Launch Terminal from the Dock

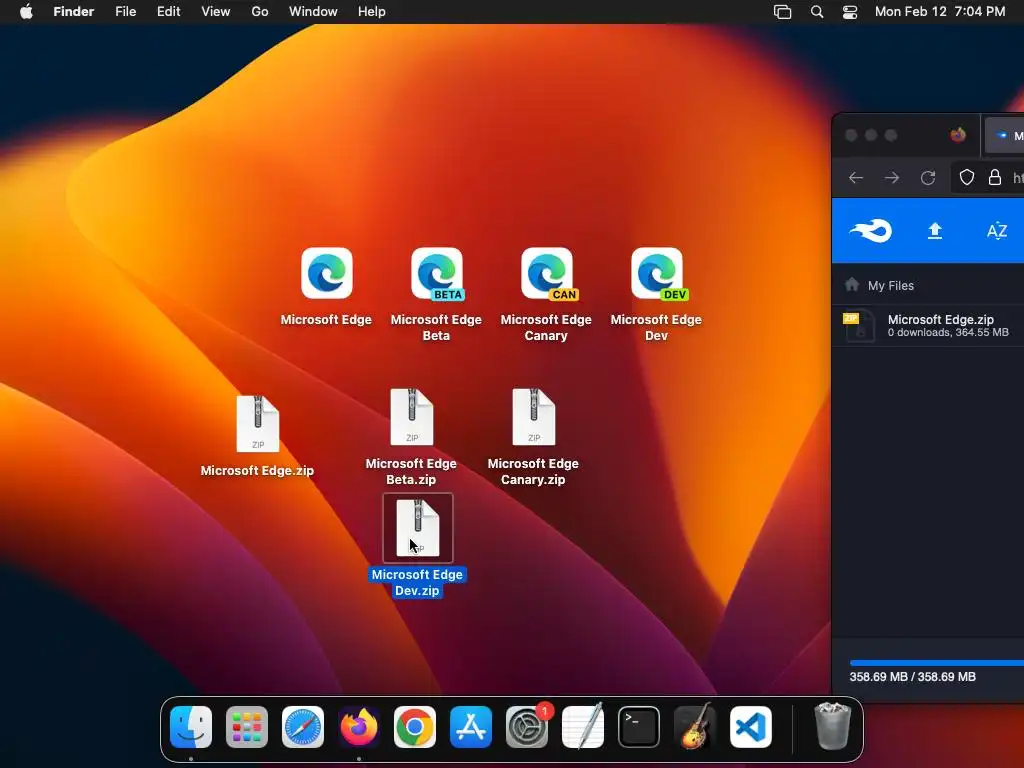point(639,727)
